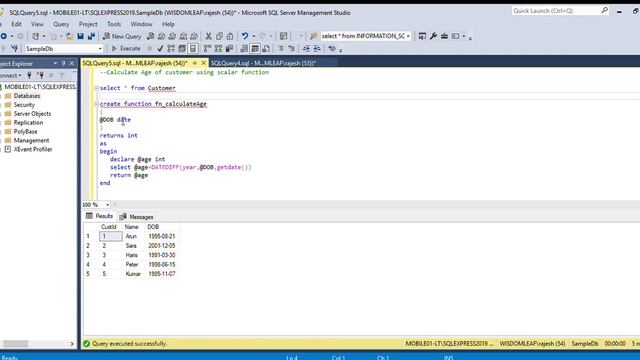Click the Connect Object Explorer plug icon

point(29,75)
